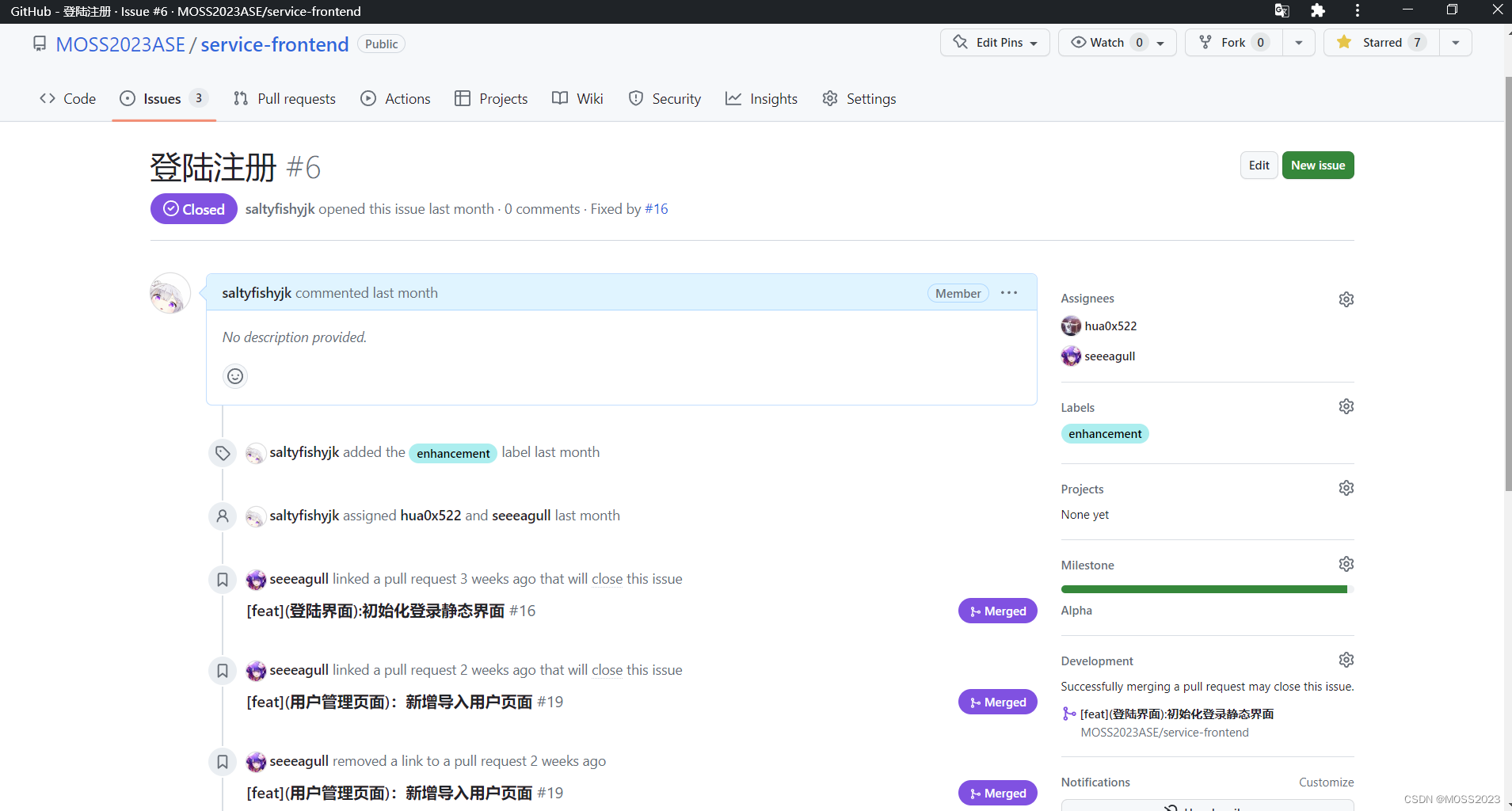Click the Fork icon button

click(1205, 42)
